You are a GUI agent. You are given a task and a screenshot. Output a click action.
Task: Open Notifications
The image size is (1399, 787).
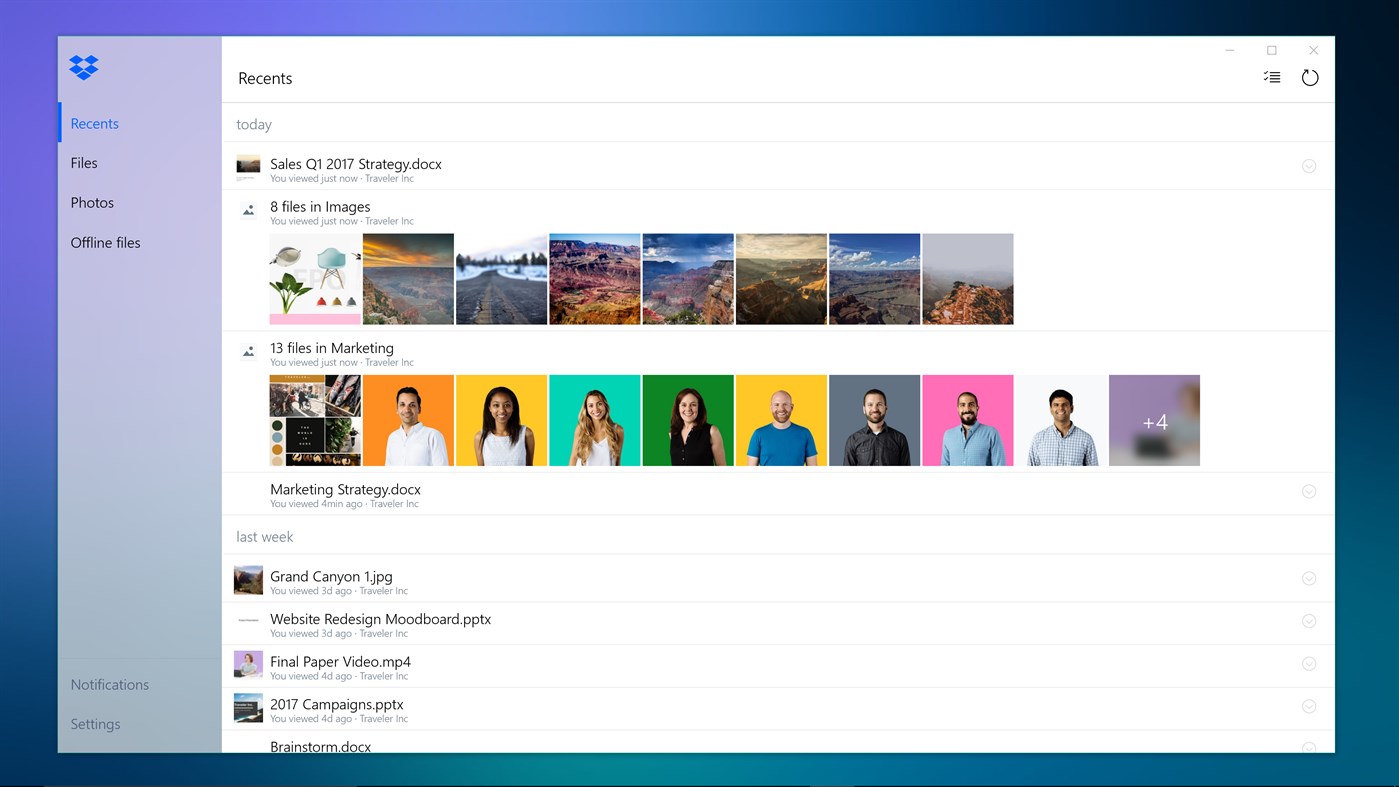click(x=109, y=684)
